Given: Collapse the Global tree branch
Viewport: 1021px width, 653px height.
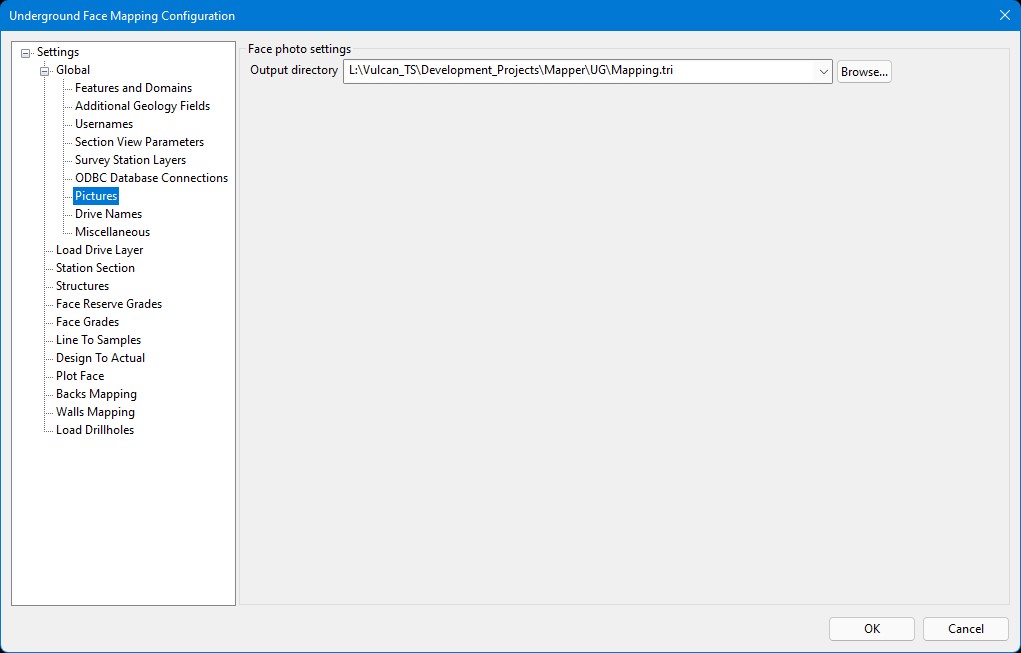Looking at the screenshot, I should [44, 71].
